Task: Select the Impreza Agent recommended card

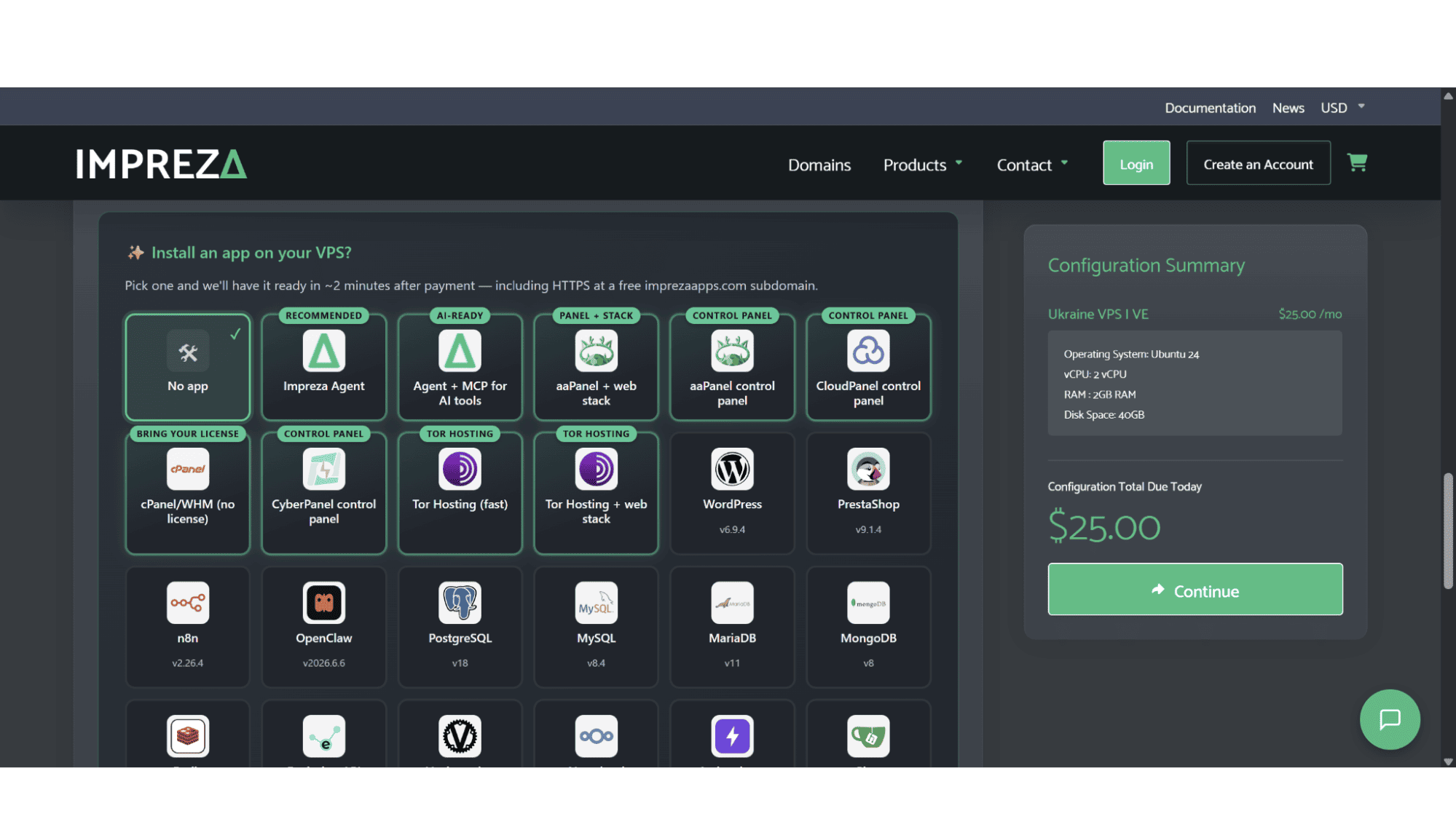Action: 324,368
